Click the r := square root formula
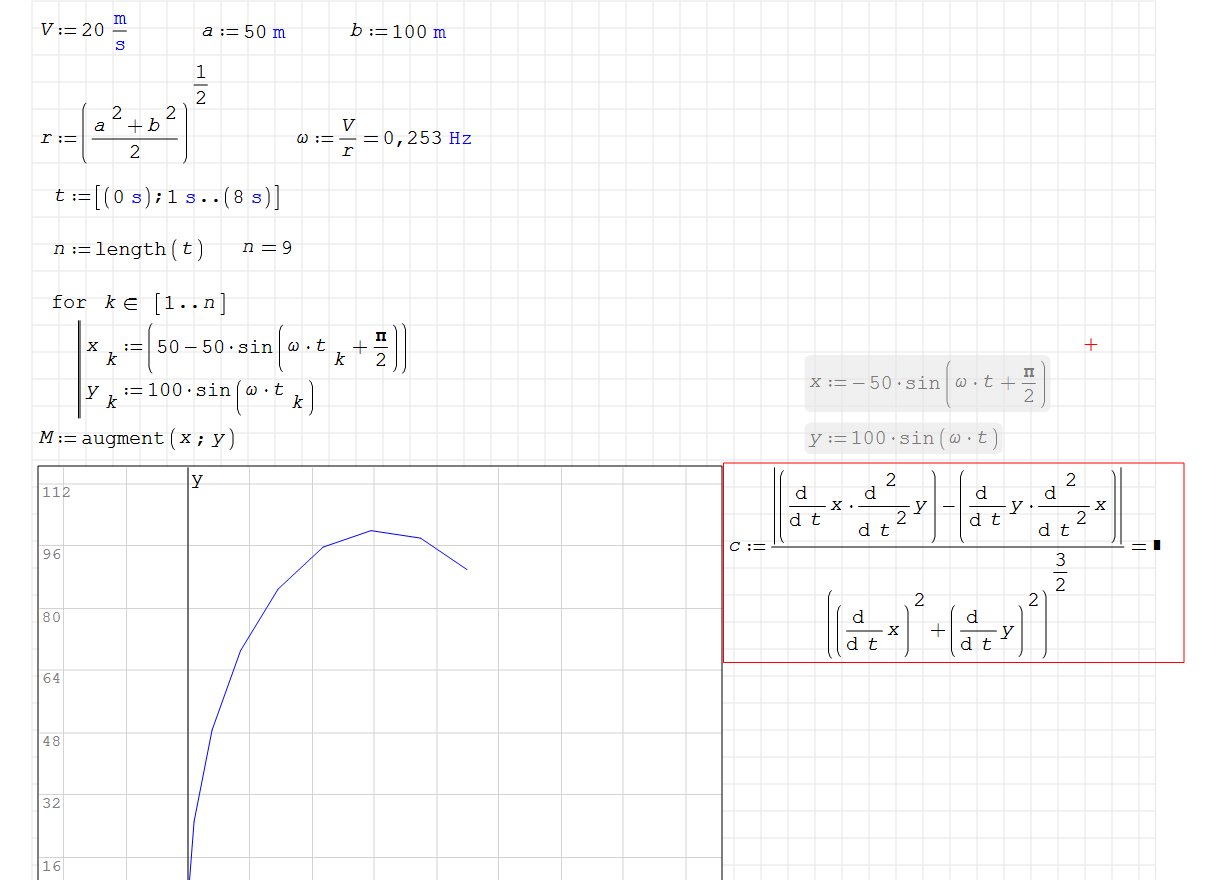 pos(125,128)
